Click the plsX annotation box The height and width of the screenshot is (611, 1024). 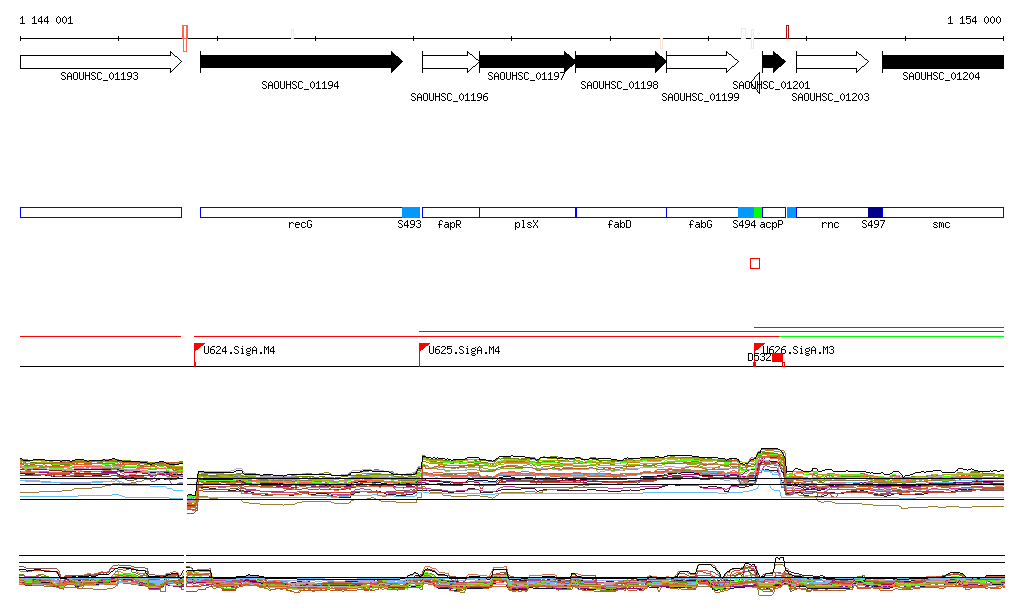(527, 212)
